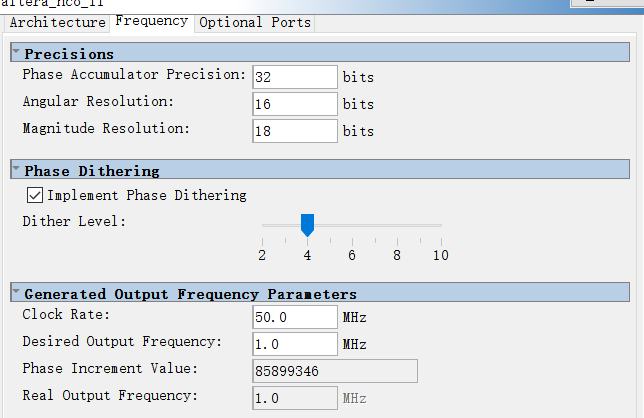Click the Clock Rate input field
Image resolution: width=644 pixels, height=418 pixels.
pyautogui.click(x=295, y=317)
